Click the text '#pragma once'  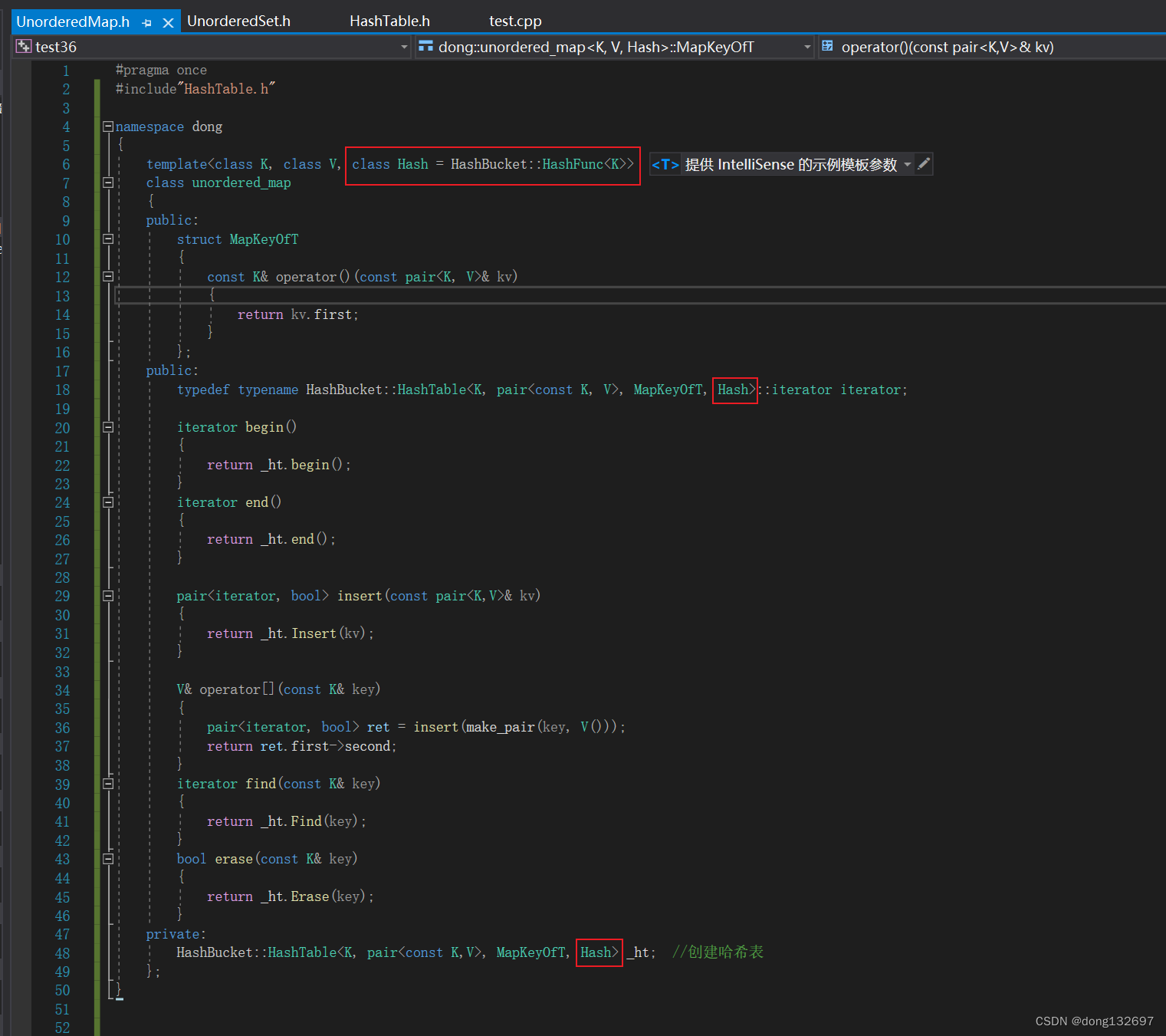161,71
